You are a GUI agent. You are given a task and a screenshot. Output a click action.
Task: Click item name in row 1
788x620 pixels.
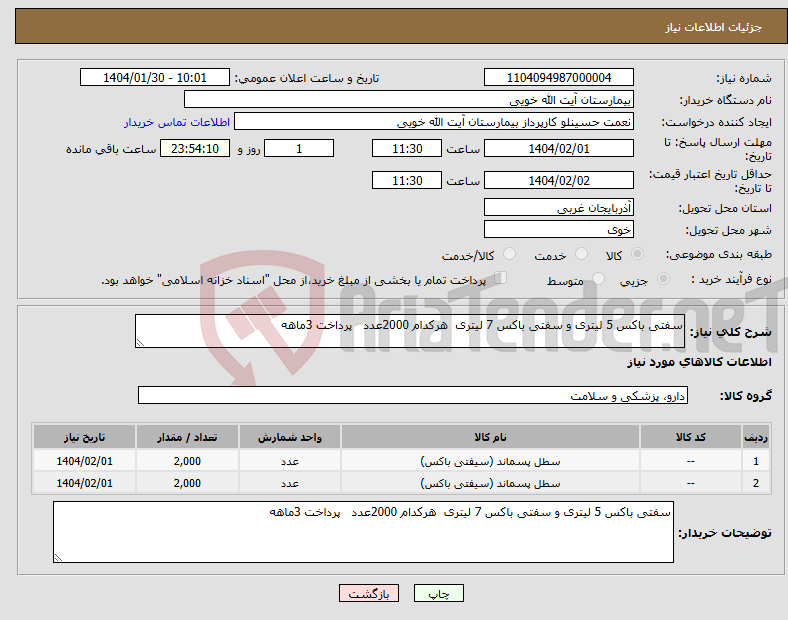[490, 461]
